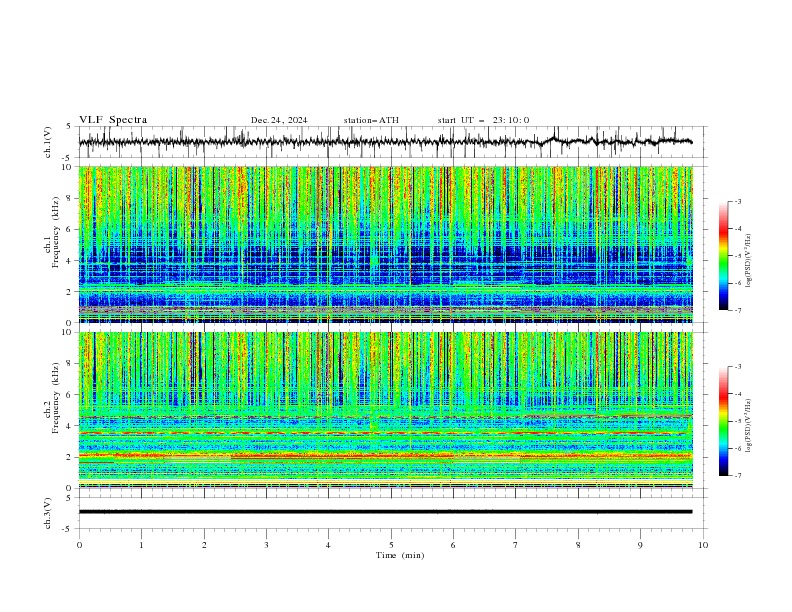Image resolution: width=792 pixels, height=612 pixels.
Task: Click the ch.2 "Frequency (kHz)" axis label
Action: click(x=55, y=398)
